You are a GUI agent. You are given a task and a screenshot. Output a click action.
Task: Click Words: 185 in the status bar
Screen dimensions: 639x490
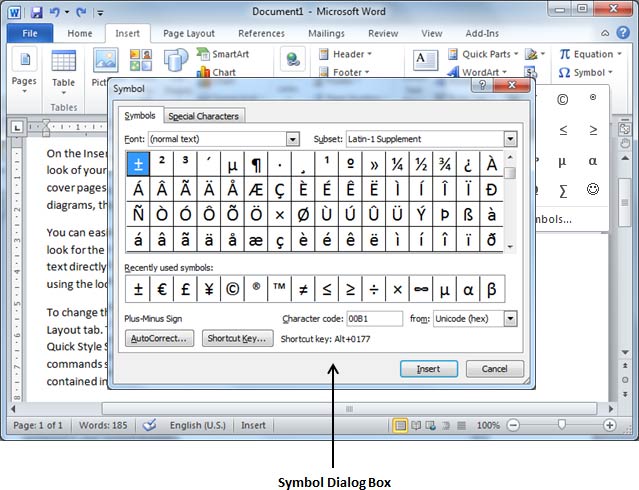click(x=103, y=425)
